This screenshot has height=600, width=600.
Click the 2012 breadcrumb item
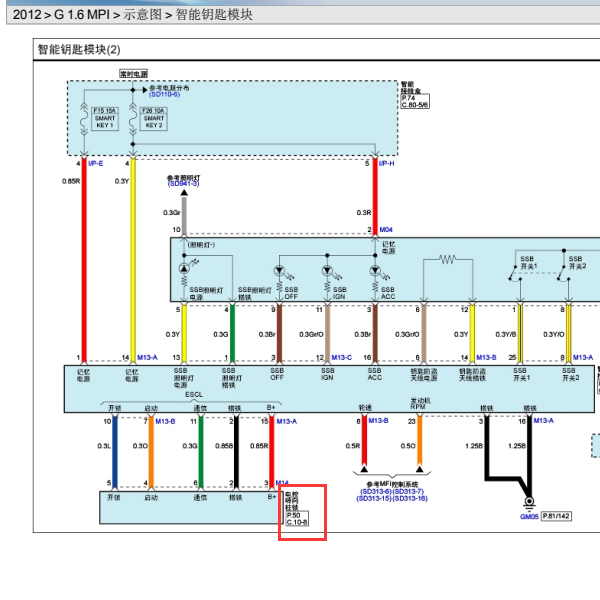(27, 15)
